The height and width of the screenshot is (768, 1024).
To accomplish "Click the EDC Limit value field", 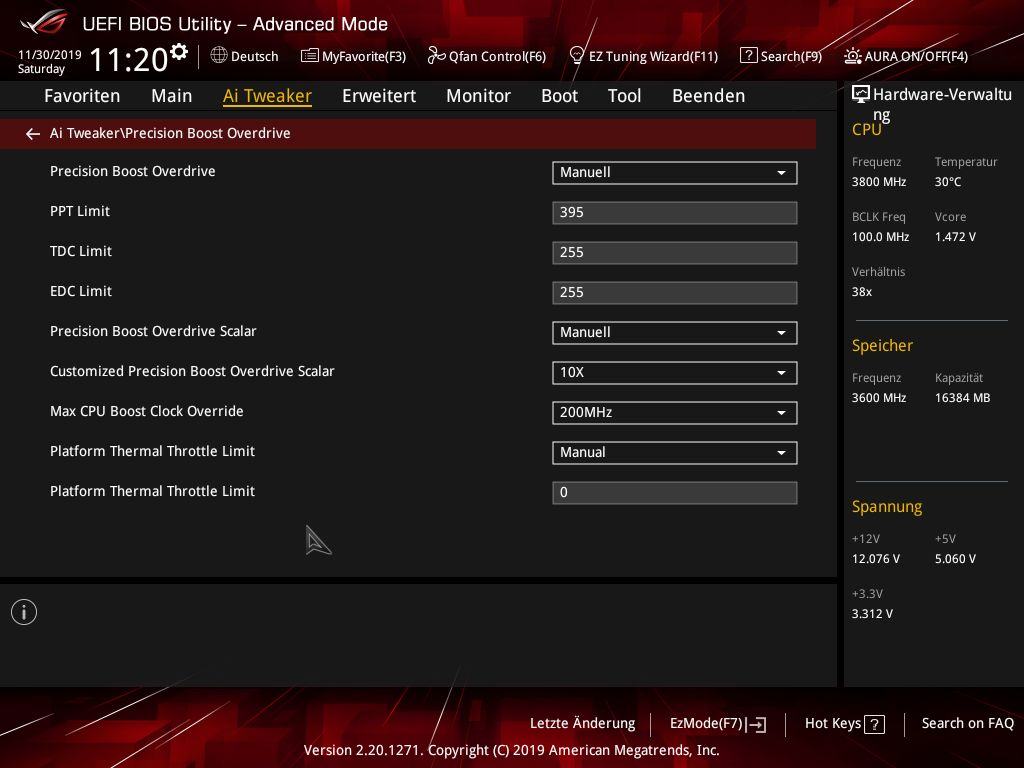I will click(x=675, y=293).
